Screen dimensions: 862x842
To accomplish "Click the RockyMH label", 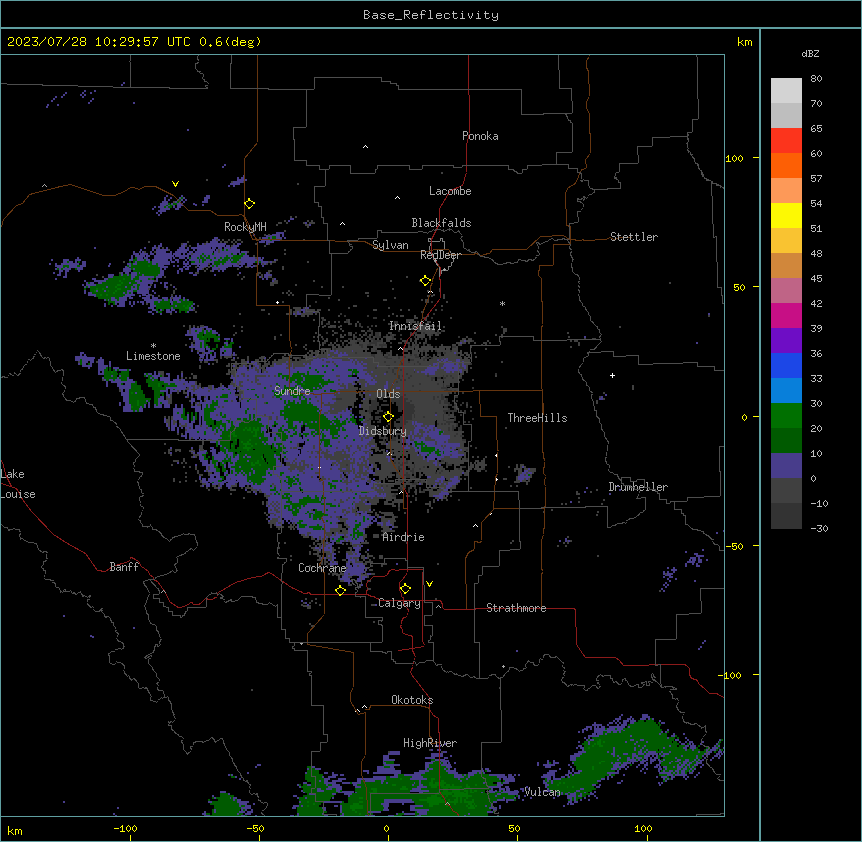I will point(245,227).
